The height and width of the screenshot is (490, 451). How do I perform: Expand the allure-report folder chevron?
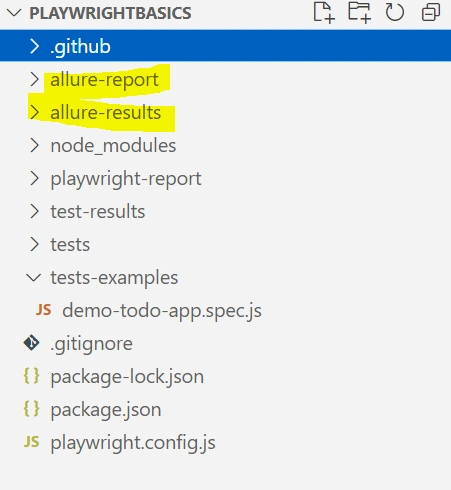(x=34, y=79)
